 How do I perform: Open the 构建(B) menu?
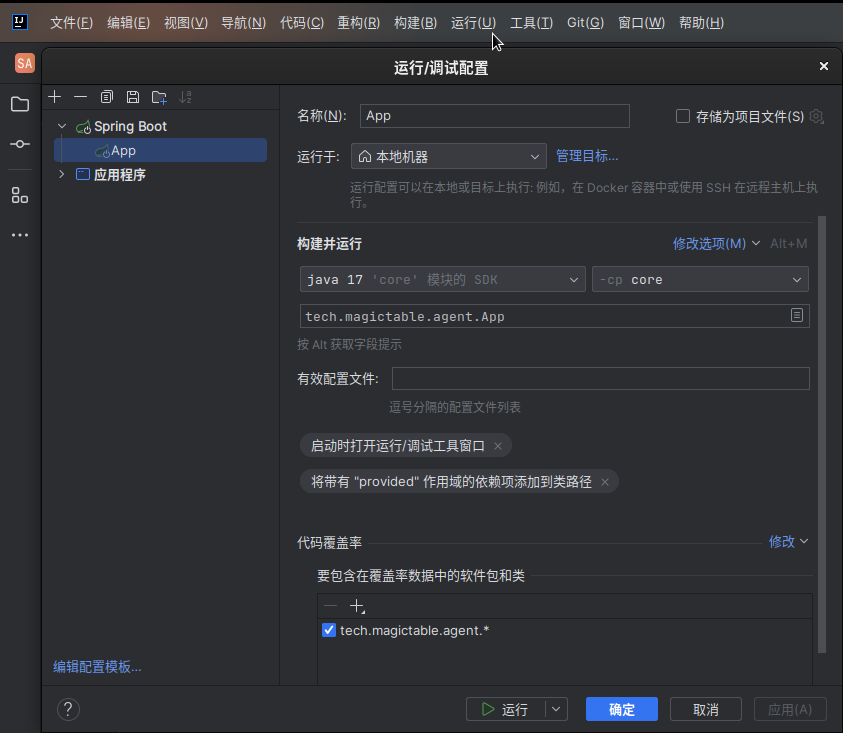click(415, 22)
